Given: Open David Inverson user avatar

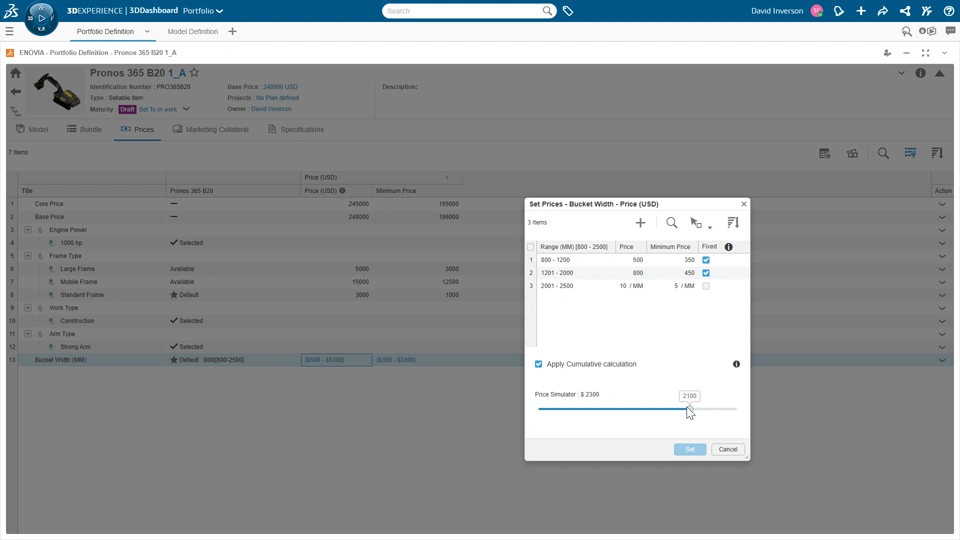Looking at the screenshot, I should pyautogui.click(x=817, y=11).
